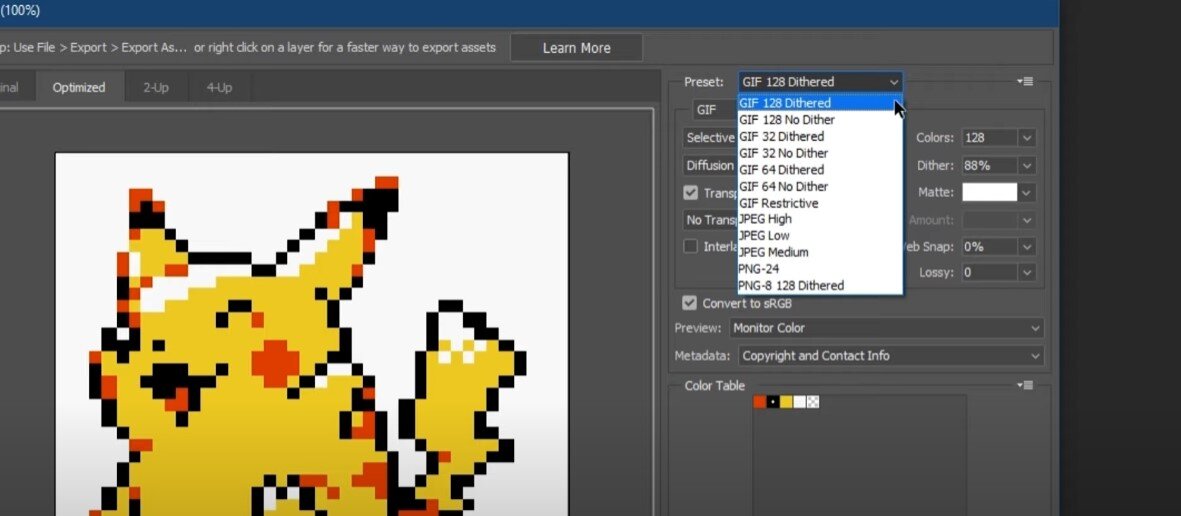Open the Dither percentage dropdown
Viewport: 1181px width, 516px height.
[1028, 166]
